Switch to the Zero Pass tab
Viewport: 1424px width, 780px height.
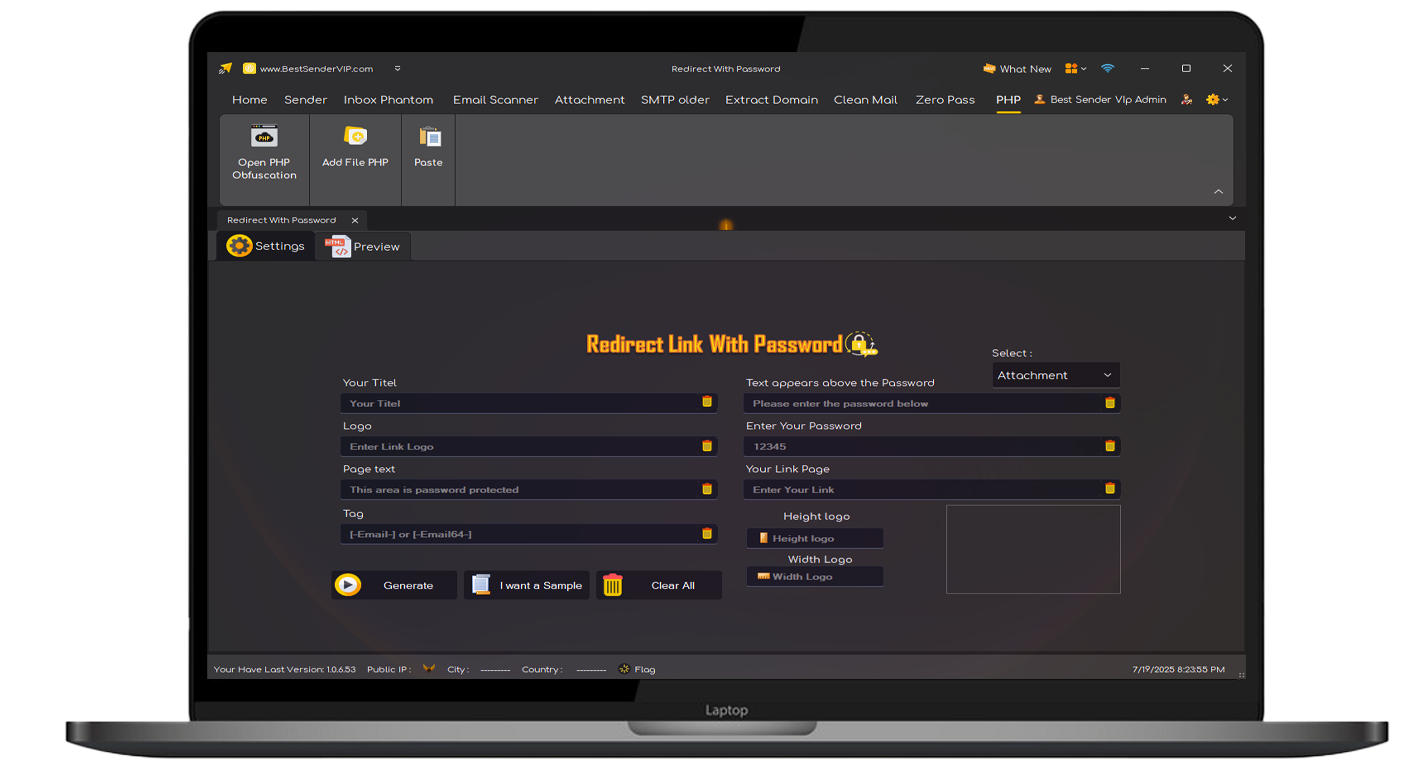[945, 100]
